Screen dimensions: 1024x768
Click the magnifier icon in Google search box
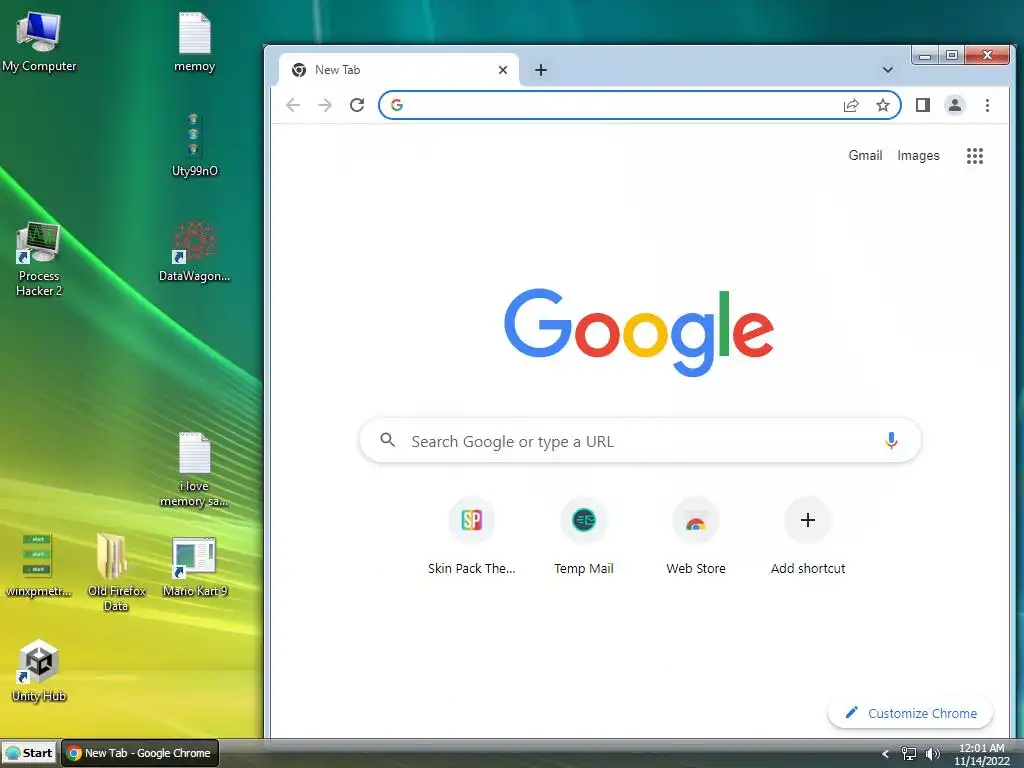coord(388,440)
